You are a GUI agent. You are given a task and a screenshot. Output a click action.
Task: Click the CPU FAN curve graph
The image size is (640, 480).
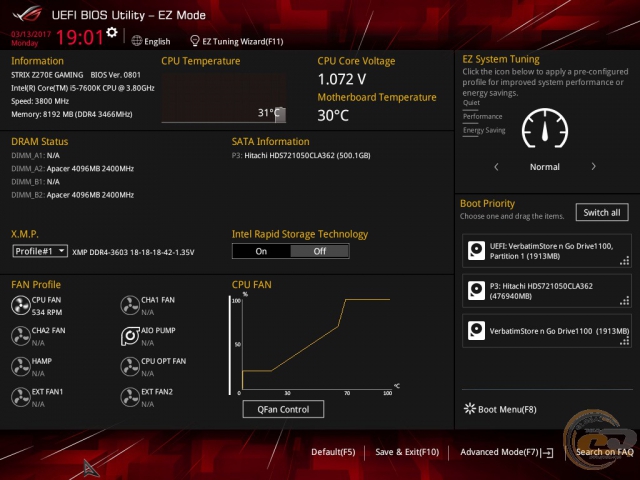[x=314, y=345]
